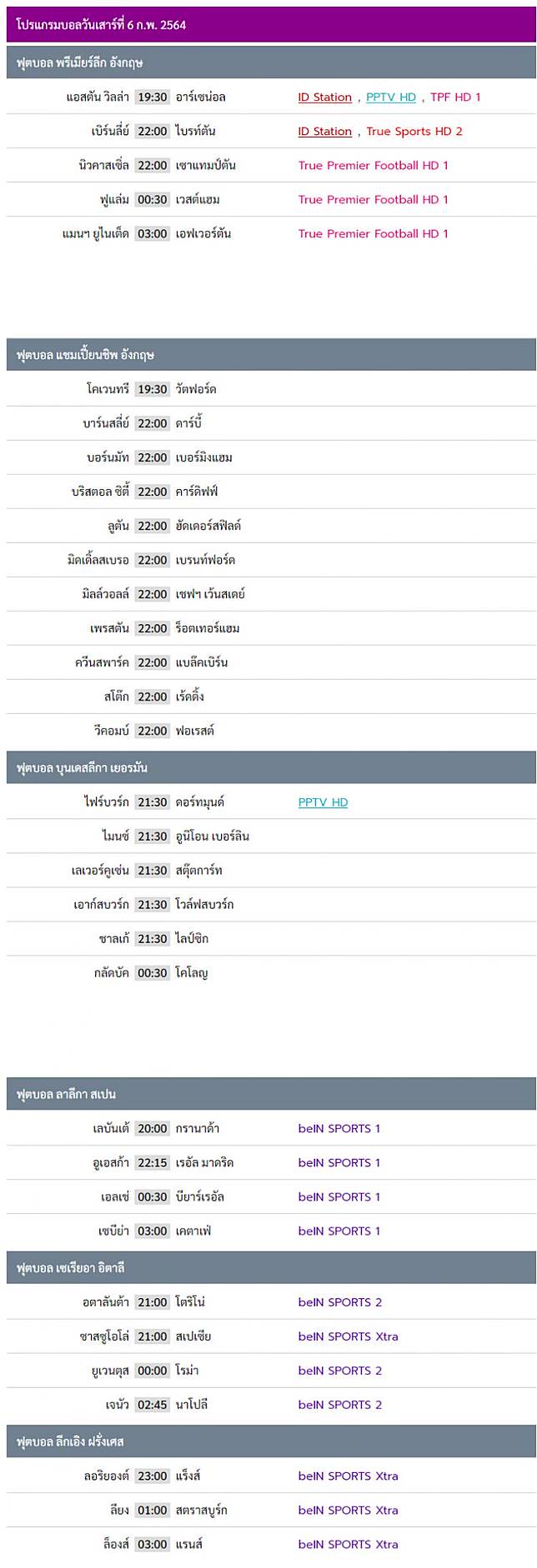The image size is (537, 1568).
Task: Open True Premier Football HD 1 for นิวคาสเซิ่ล
Action: (373, 166)
